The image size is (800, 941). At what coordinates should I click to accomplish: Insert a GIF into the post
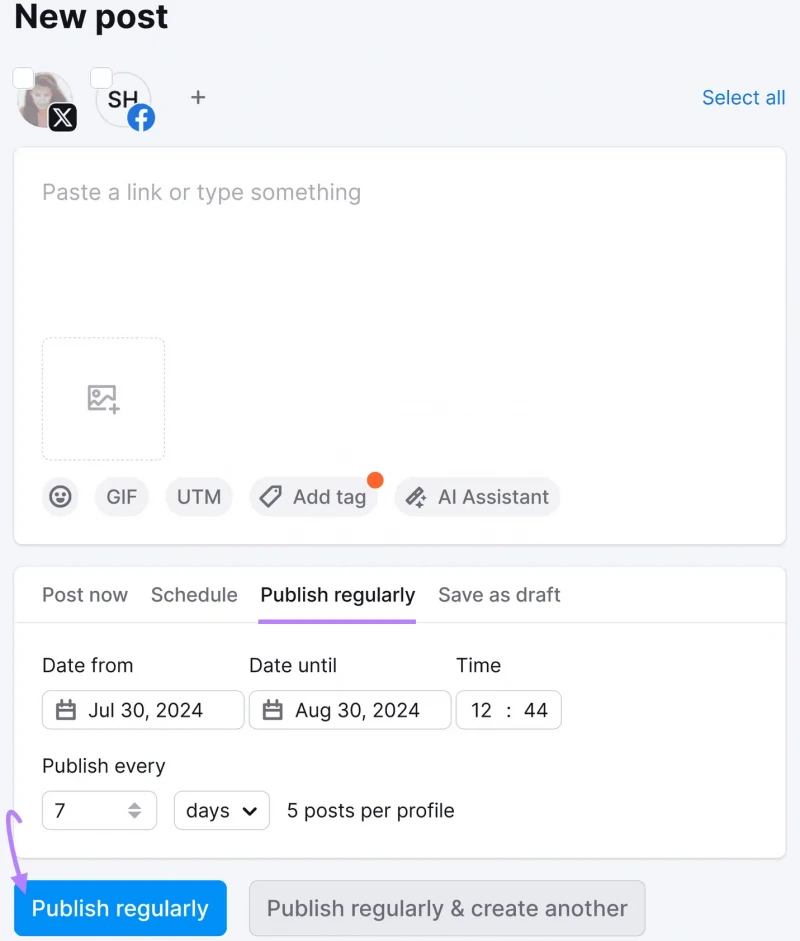122,497
